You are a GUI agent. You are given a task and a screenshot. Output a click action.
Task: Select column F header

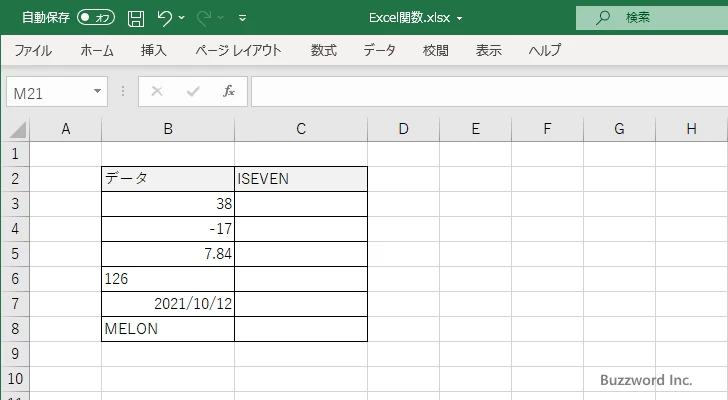tap(547, 129)
